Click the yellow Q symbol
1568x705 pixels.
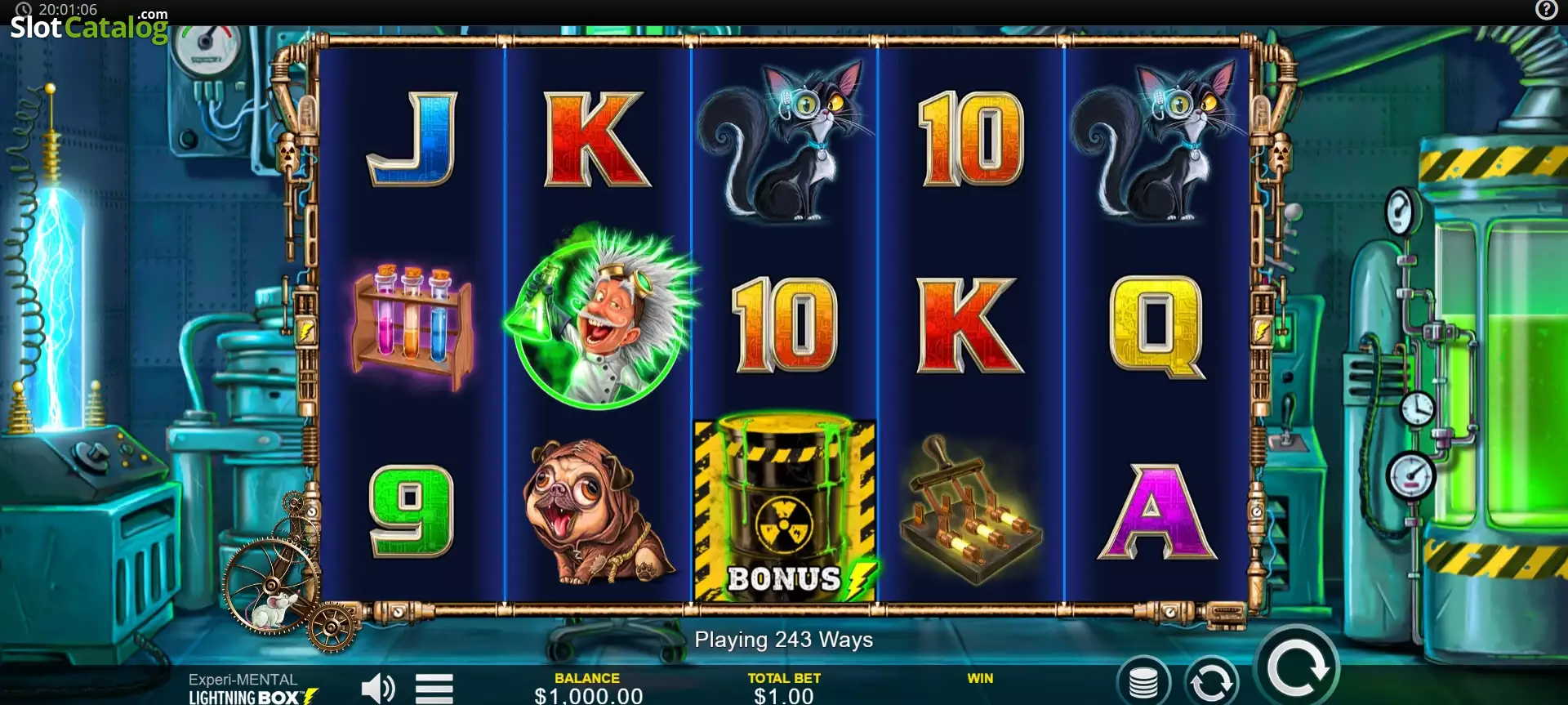point(1157,326)
